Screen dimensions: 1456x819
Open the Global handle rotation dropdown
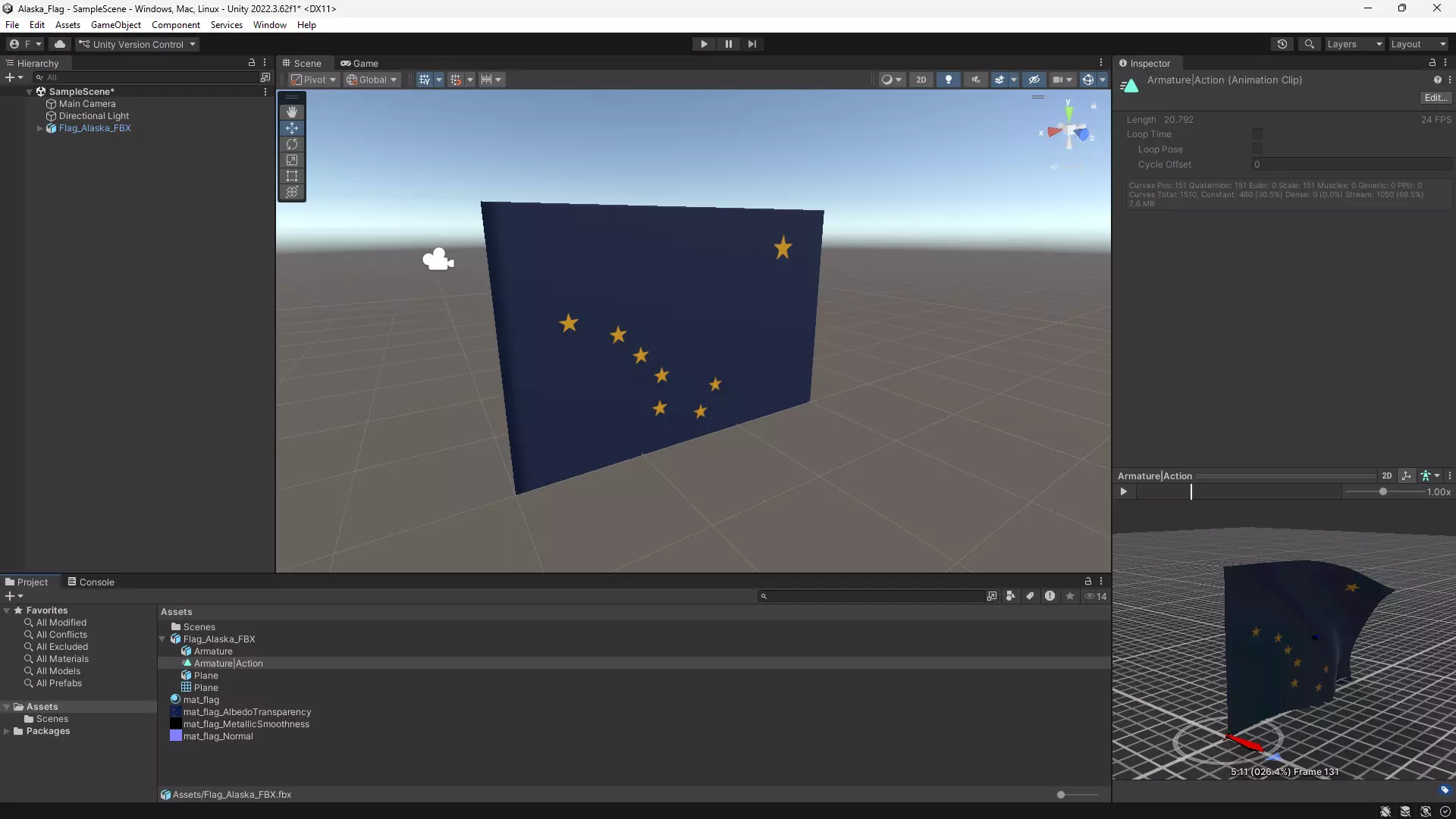(x=372, y=80)
